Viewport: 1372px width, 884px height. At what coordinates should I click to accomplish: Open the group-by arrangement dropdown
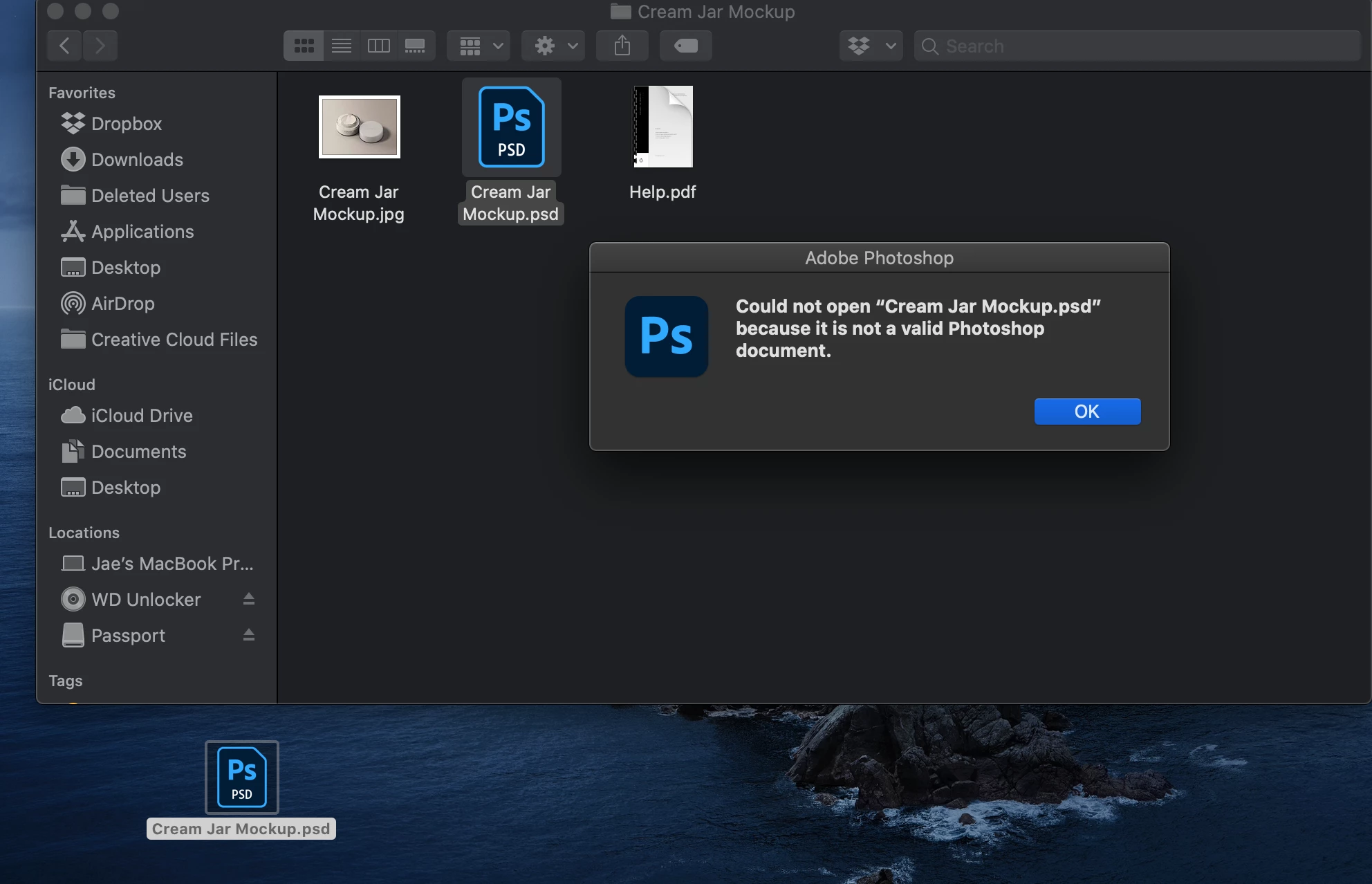coord(479,46)
